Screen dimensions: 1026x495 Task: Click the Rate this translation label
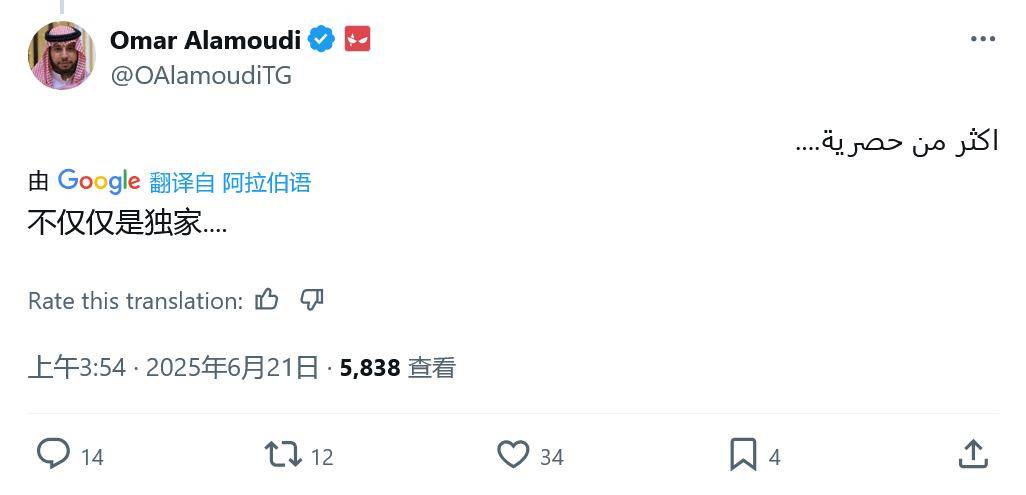coord(135,301)
